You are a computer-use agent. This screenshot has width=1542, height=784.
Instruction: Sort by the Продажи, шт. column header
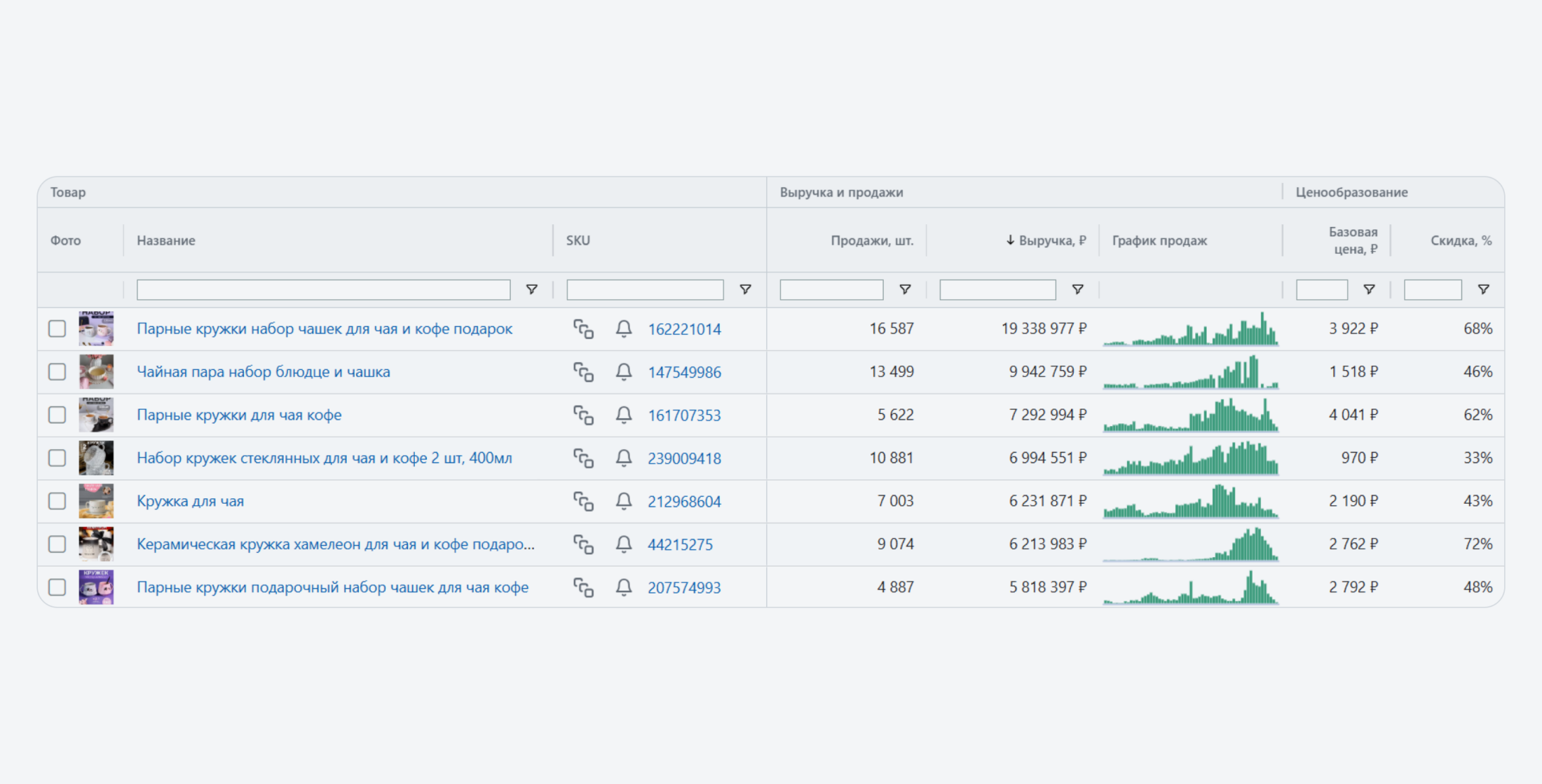coord(872,240)
